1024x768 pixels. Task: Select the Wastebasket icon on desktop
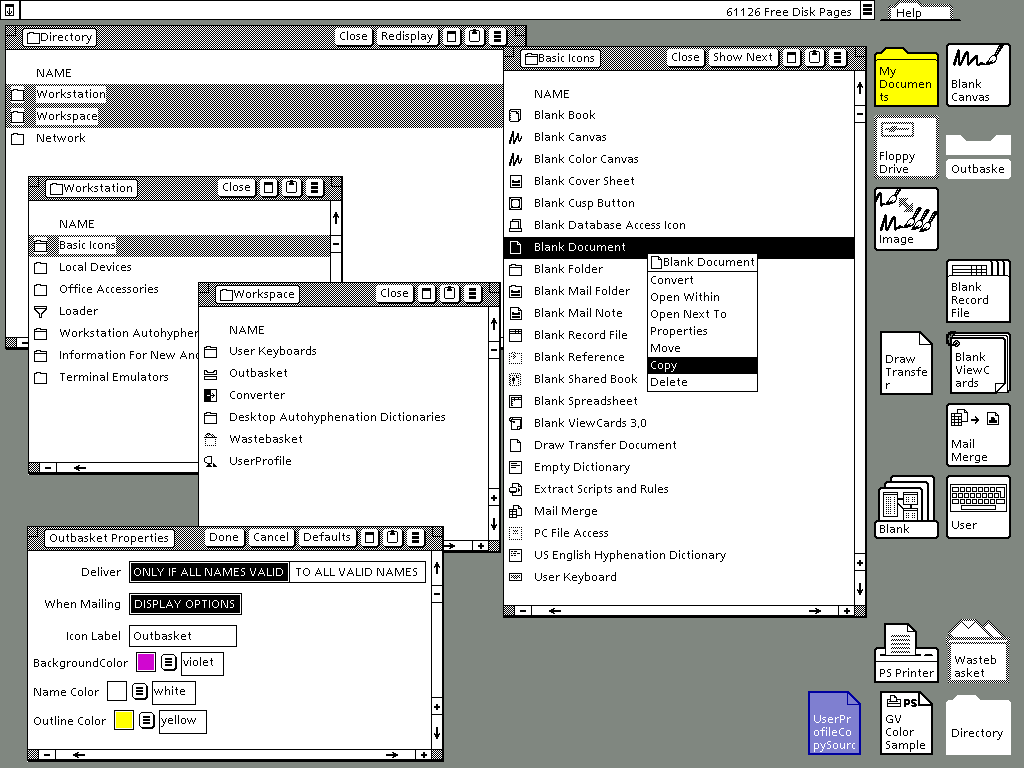978,651
